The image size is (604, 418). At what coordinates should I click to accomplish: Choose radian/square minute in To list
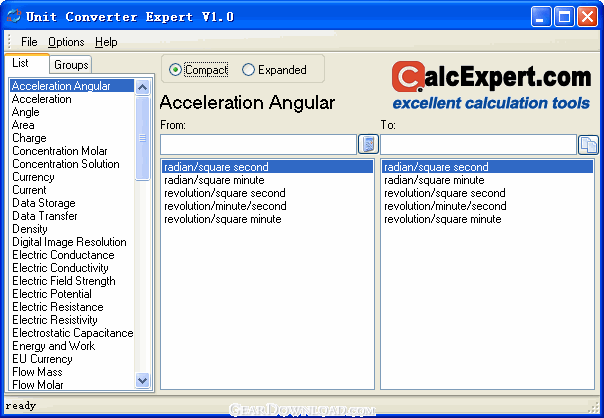487,180
